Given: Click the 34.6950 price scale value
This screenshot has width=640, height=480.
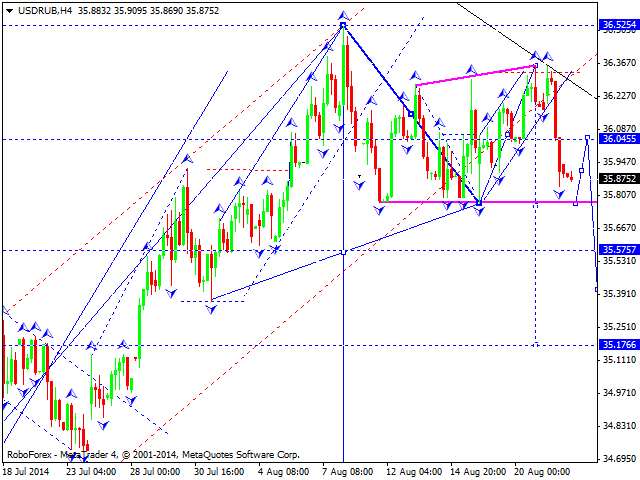Looking at the screenshot, I should click(620, 459).
